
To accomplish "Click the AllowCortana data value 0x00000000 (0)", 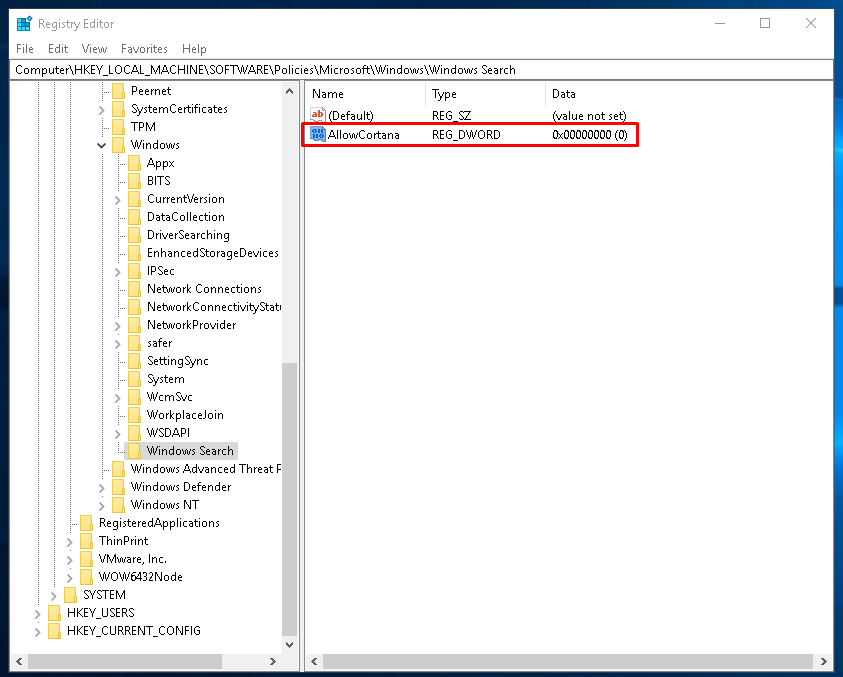I will pyautogui.click(x=590, y=134).
